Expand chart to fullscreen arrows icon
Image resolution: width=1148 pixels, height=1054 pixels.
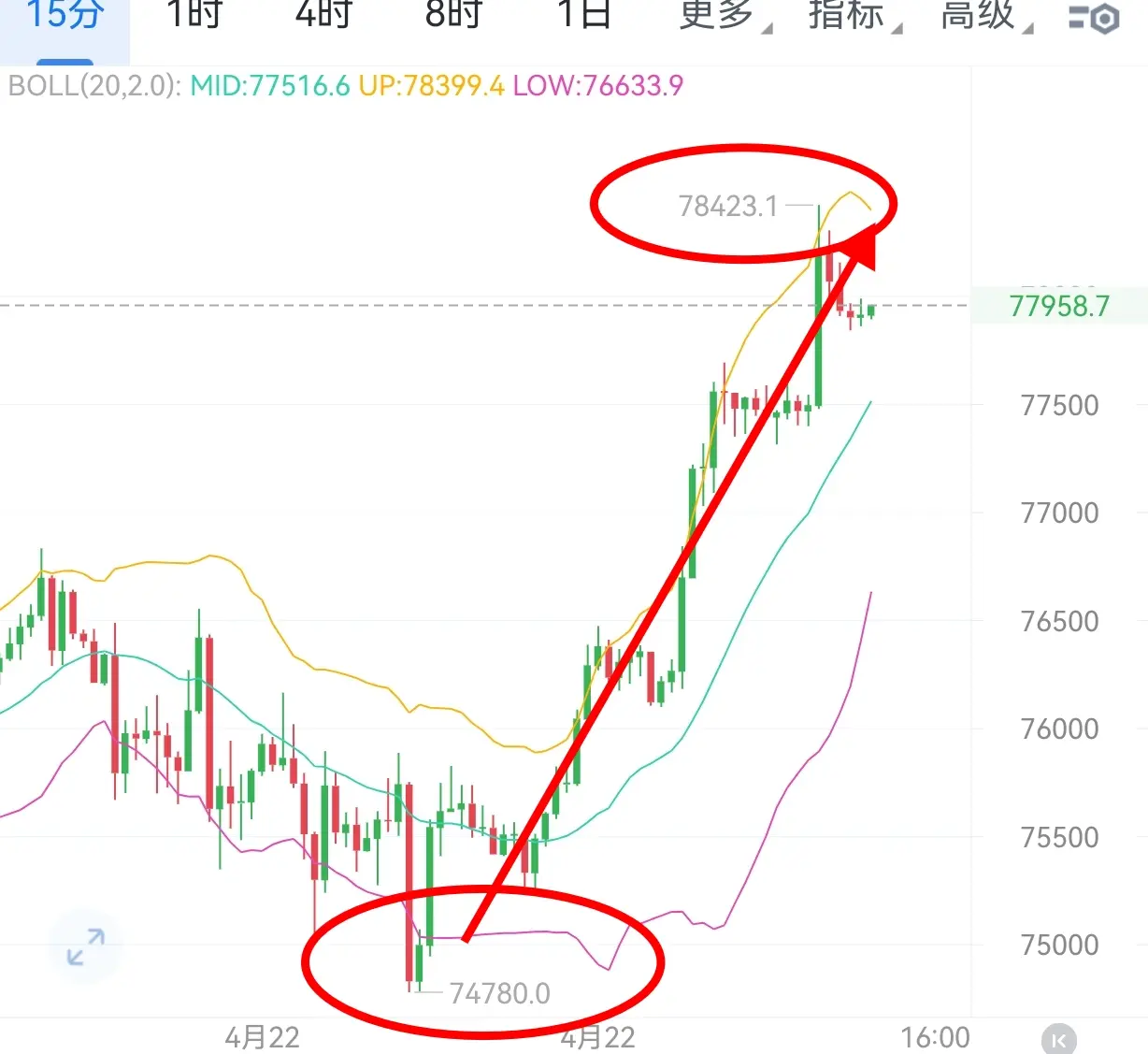[86, 946]
